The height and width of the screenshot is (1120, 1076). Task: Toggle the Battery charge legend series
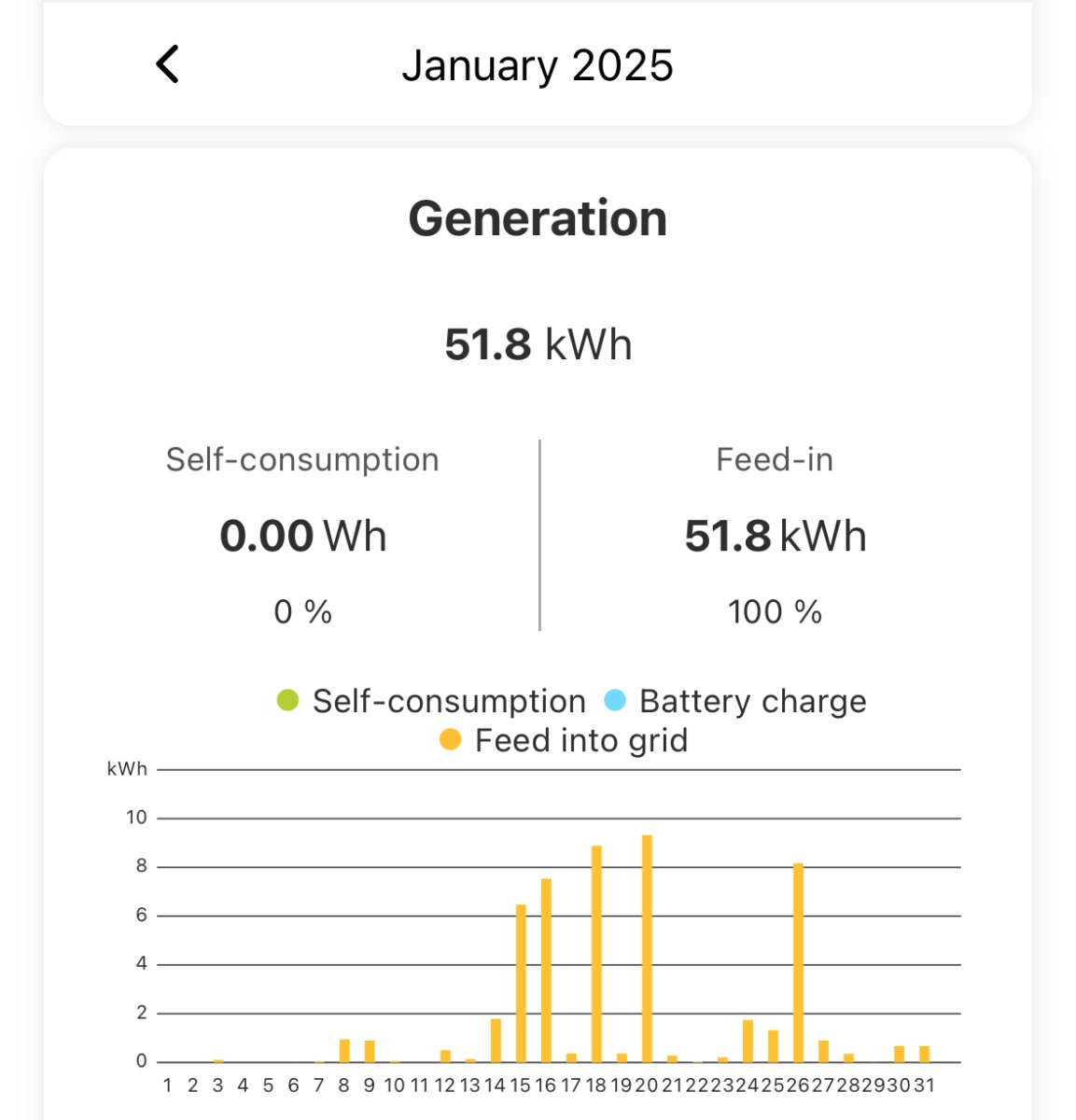[x=752, y=701]
